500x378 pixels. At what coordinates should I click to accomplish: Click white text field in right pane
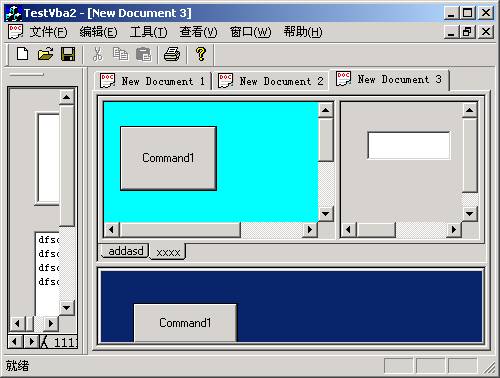pyautogui.click(x=409, y=145)
